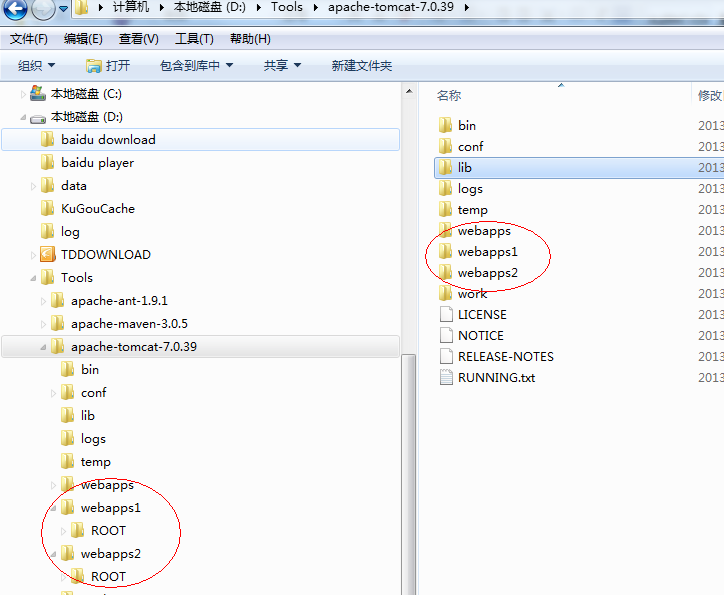Expand the TDDOWNLOAD tree node

(x=33, y=255)
